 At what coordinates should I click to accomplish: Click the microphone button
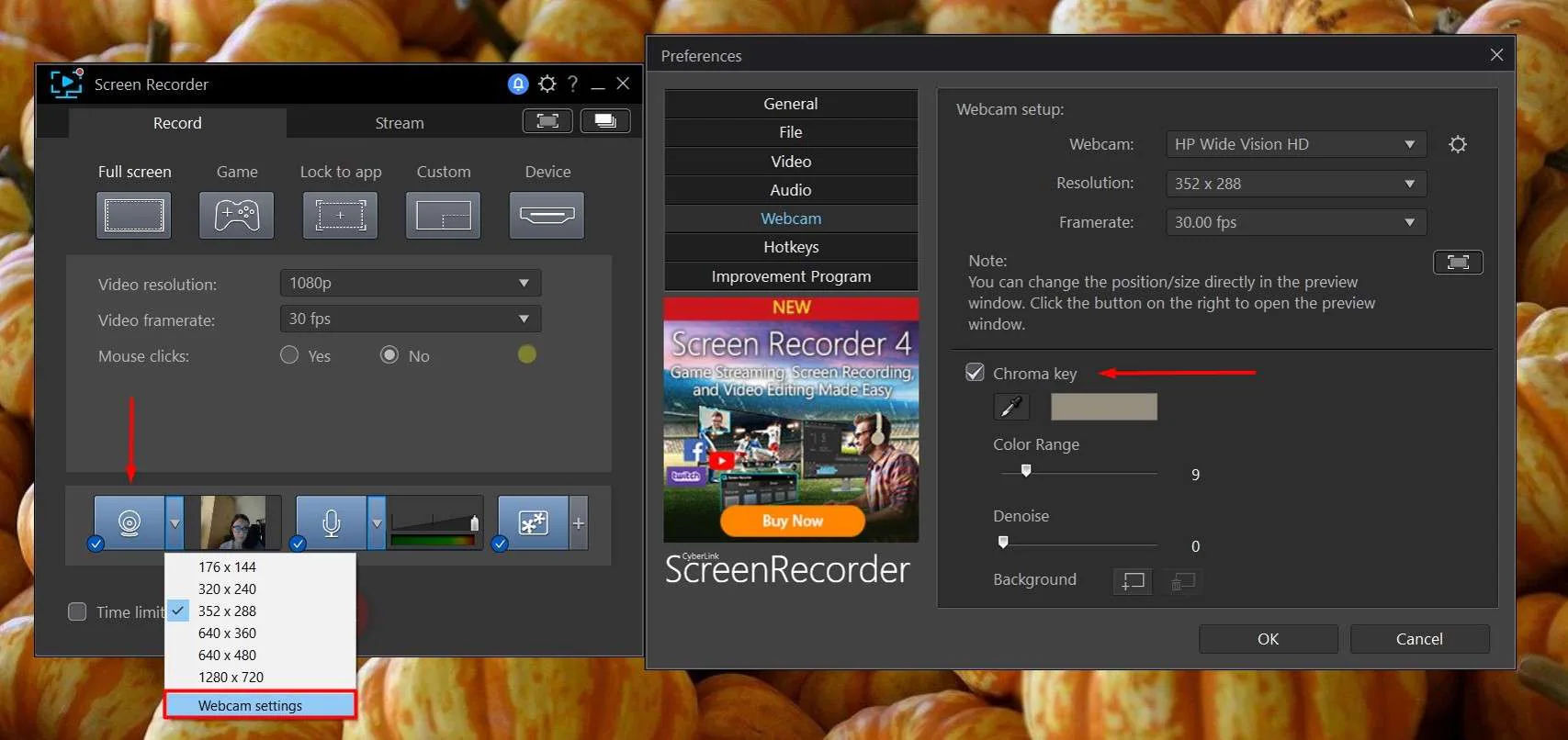(x=332, y=523)
